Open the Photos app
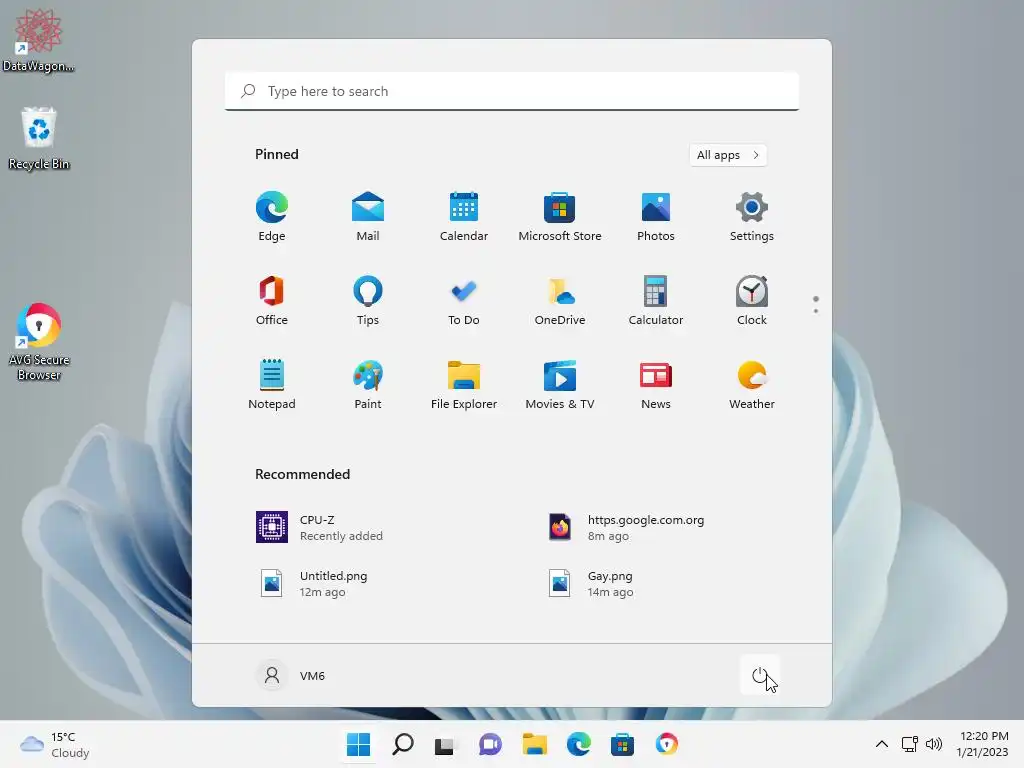Image resolution: width=1024 pixels, height=768 pixels. point(656,217)
